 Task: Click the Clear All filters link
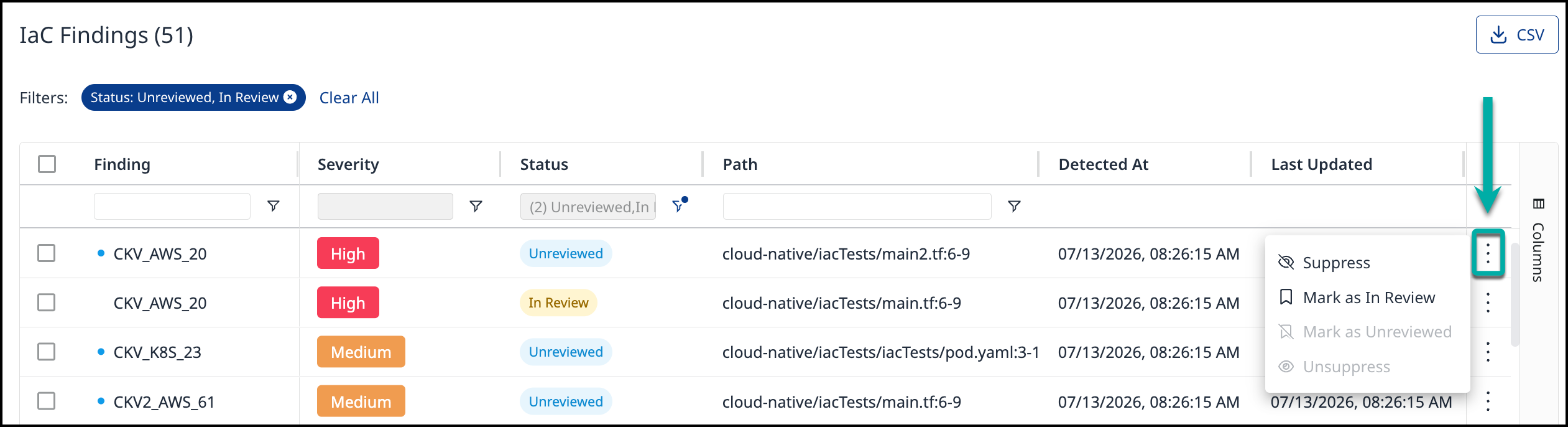point(349,98)
